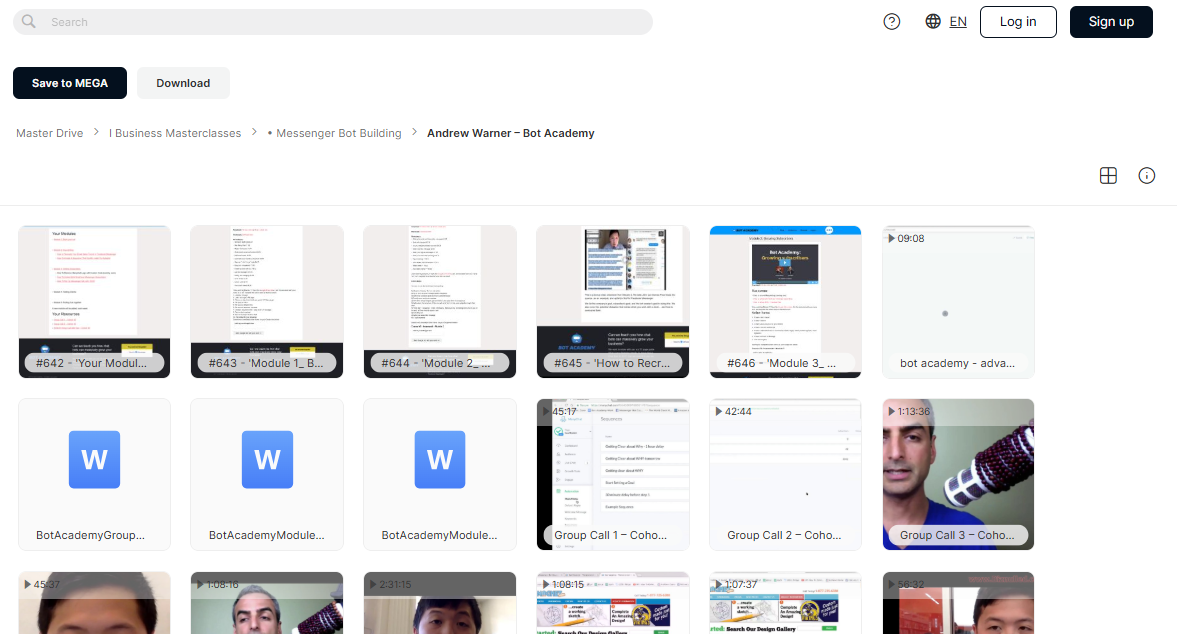Open the 1:07:37 duration video thumbnail
The height and width of the screenshot is (634, 1177).
coord(786,603)
